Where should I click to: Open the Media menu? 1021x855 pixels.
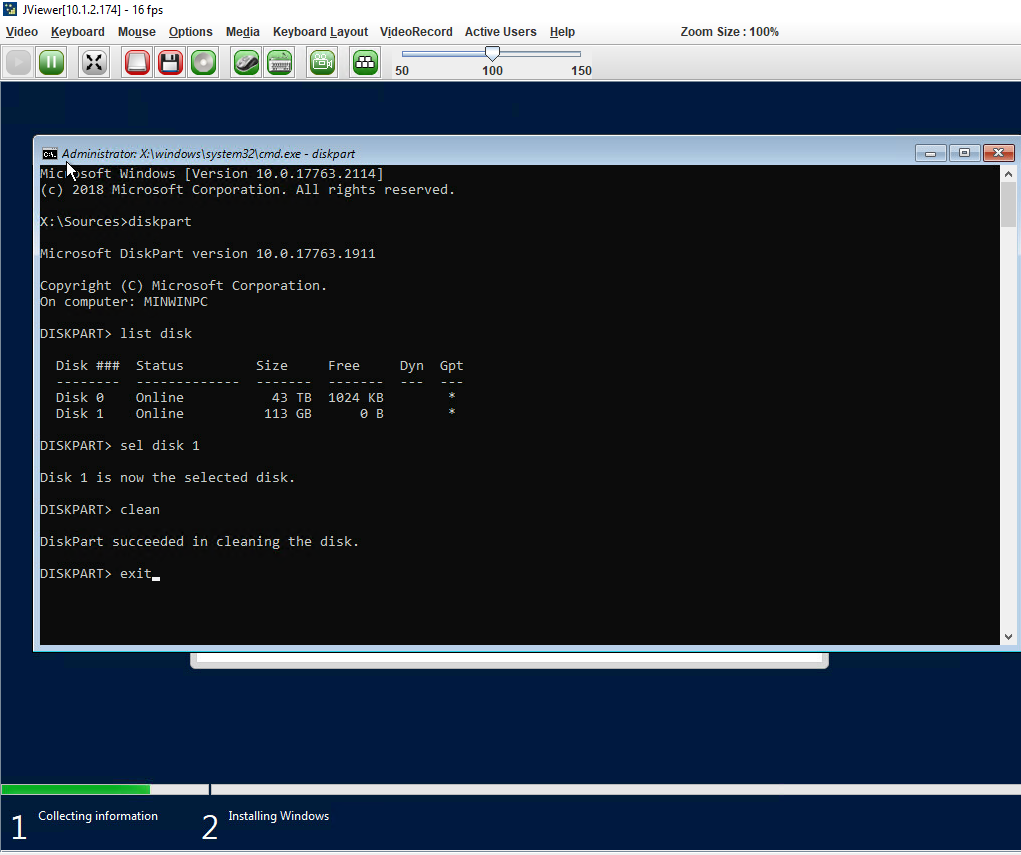coord(243,32)
